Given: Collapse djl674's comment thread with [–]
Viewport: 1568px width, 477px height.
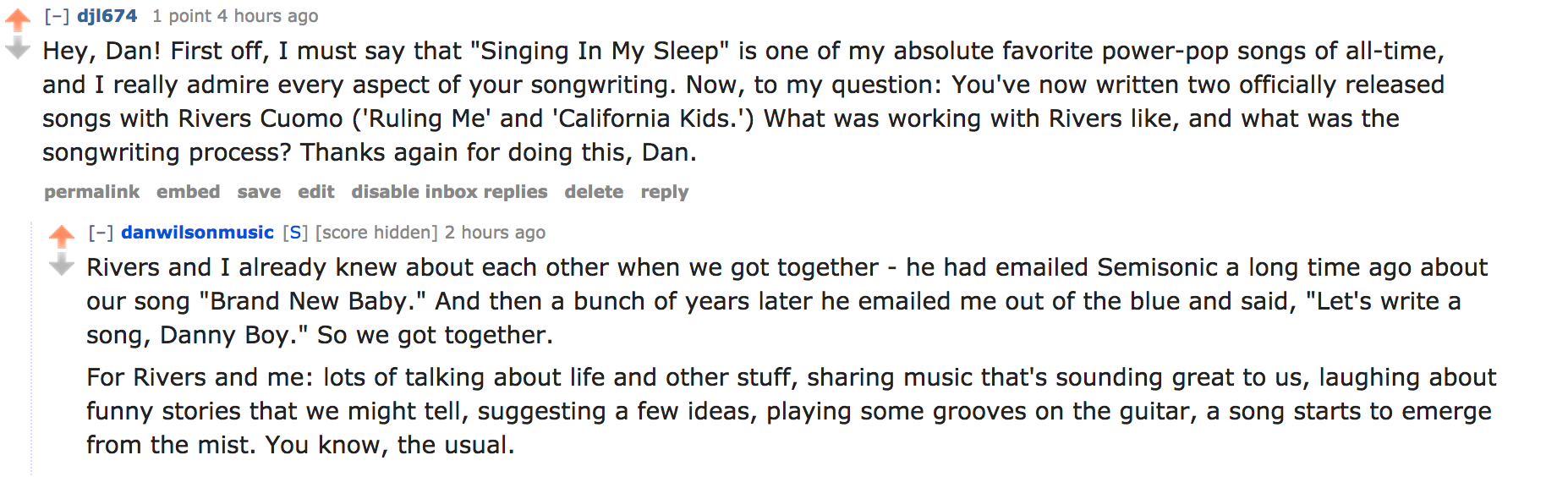Looking at the screenshot, I should [57, 16].
